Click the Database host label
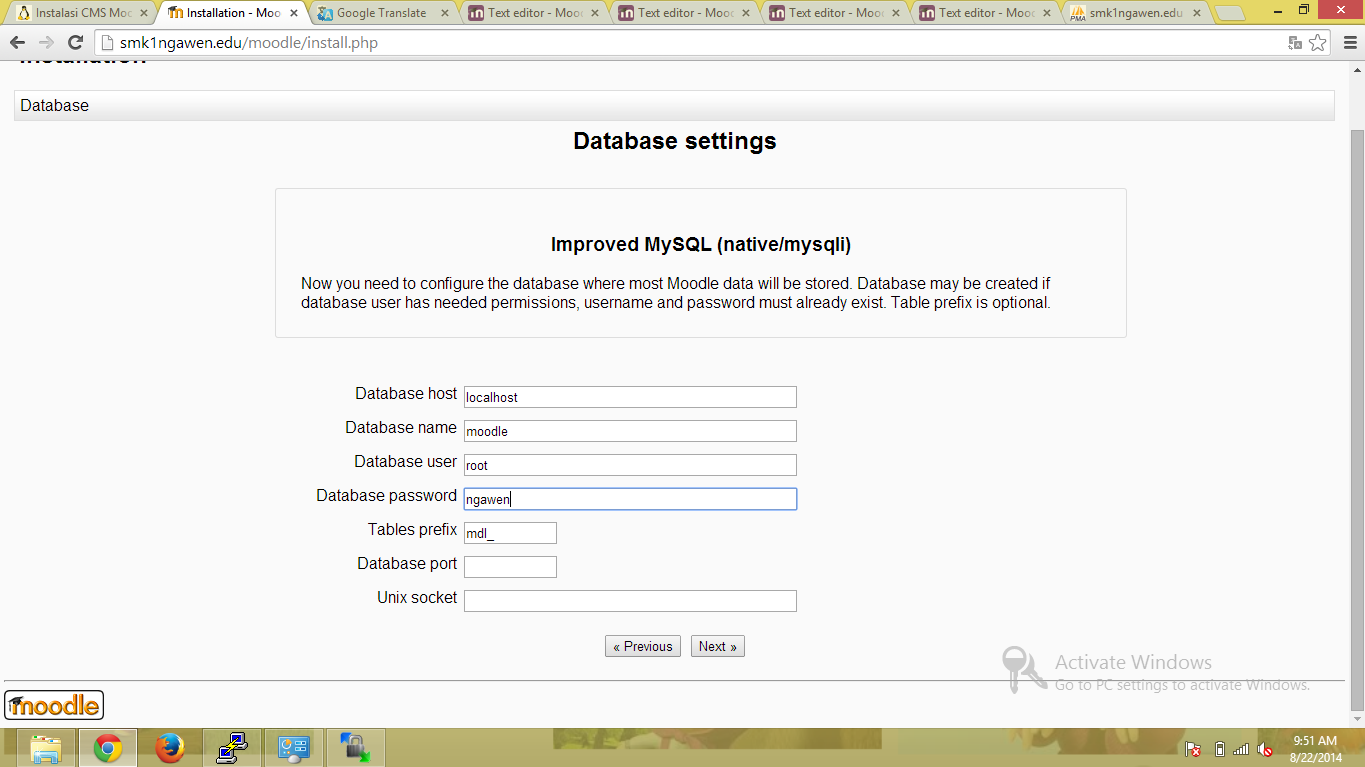The width and height of the screenshot is (1365, 767). pos(406,394)
